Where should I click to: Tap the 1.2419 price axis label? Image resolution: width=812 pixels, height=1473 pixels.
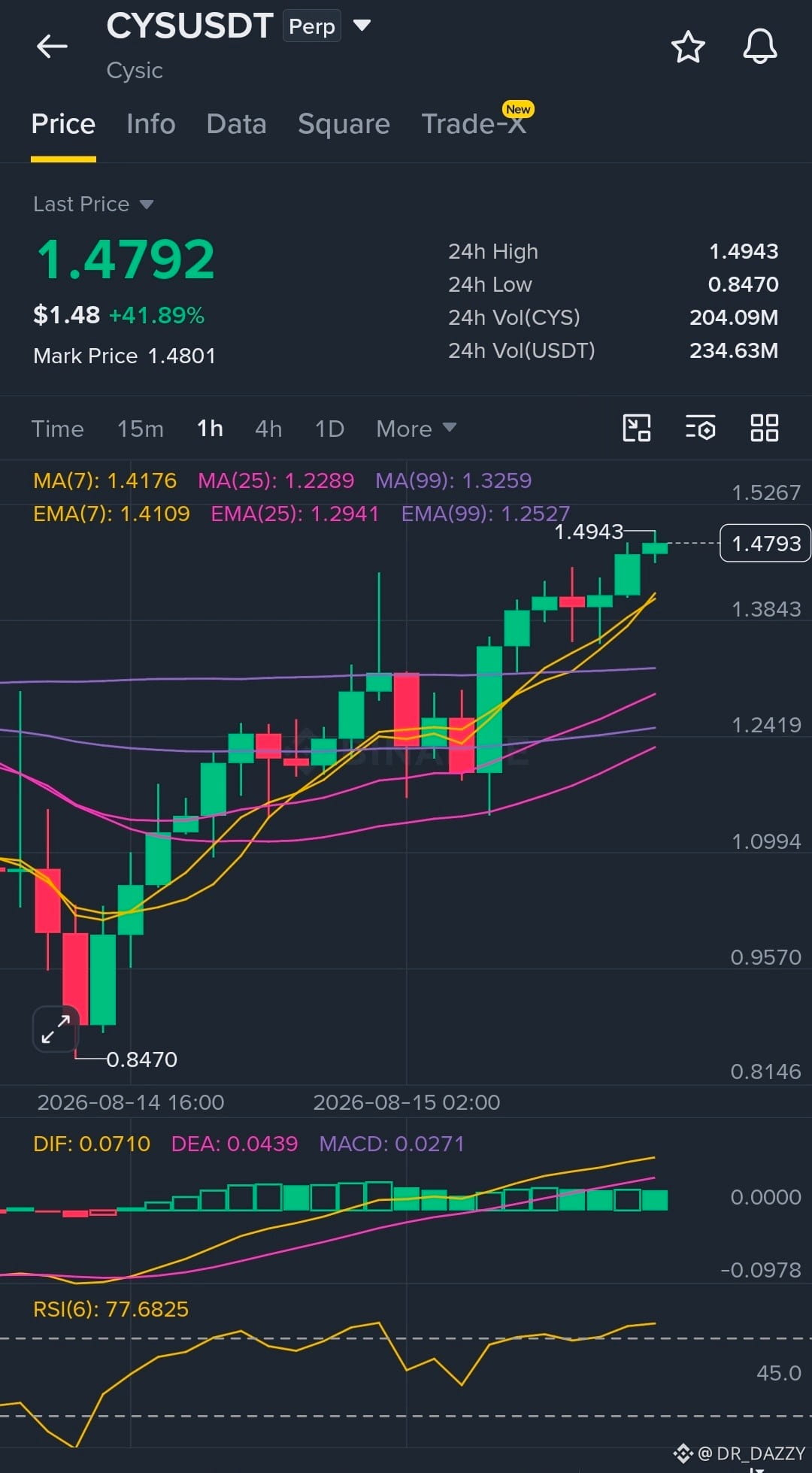coord(766,725)
